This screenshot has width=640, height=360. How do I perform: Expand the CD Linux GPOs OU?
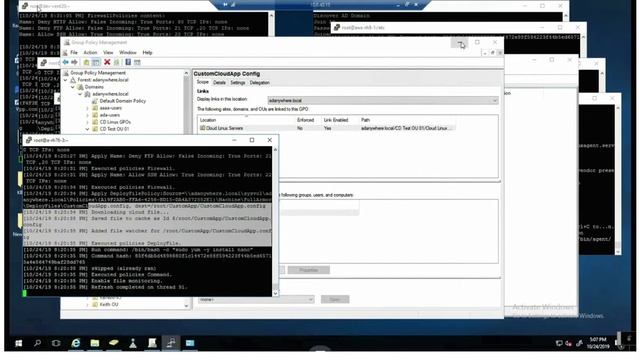87,122
